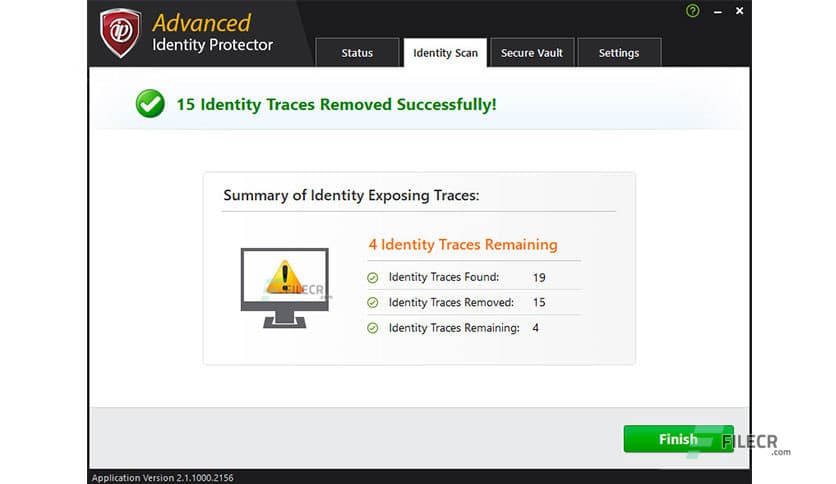This screenshot has width=836, height=484.
Task: Click the traces remaining value 4
Action: 535,328
